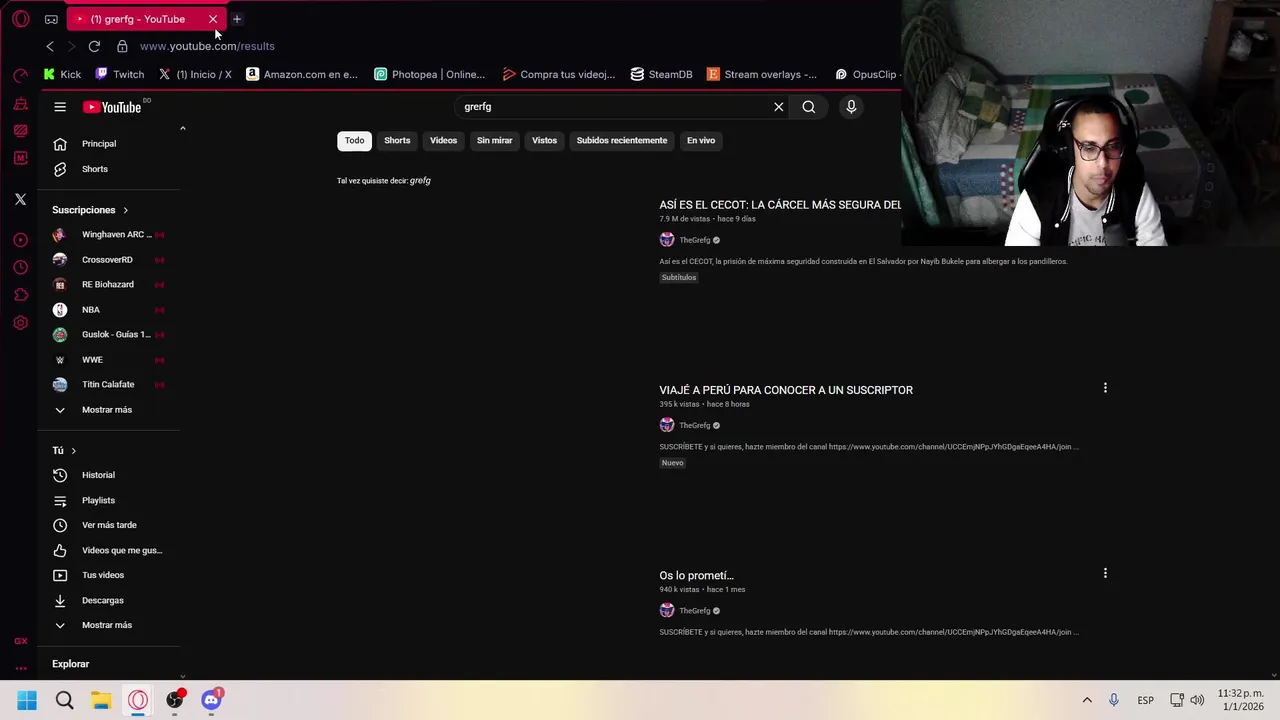Select the Videos filter chip
This screenshot has width=1280, height=720.
443,141
